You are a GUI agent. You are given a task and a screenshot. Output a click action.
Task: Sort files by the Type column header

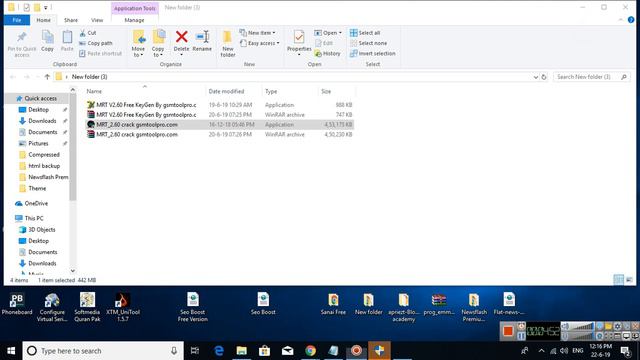coord(289,91)
